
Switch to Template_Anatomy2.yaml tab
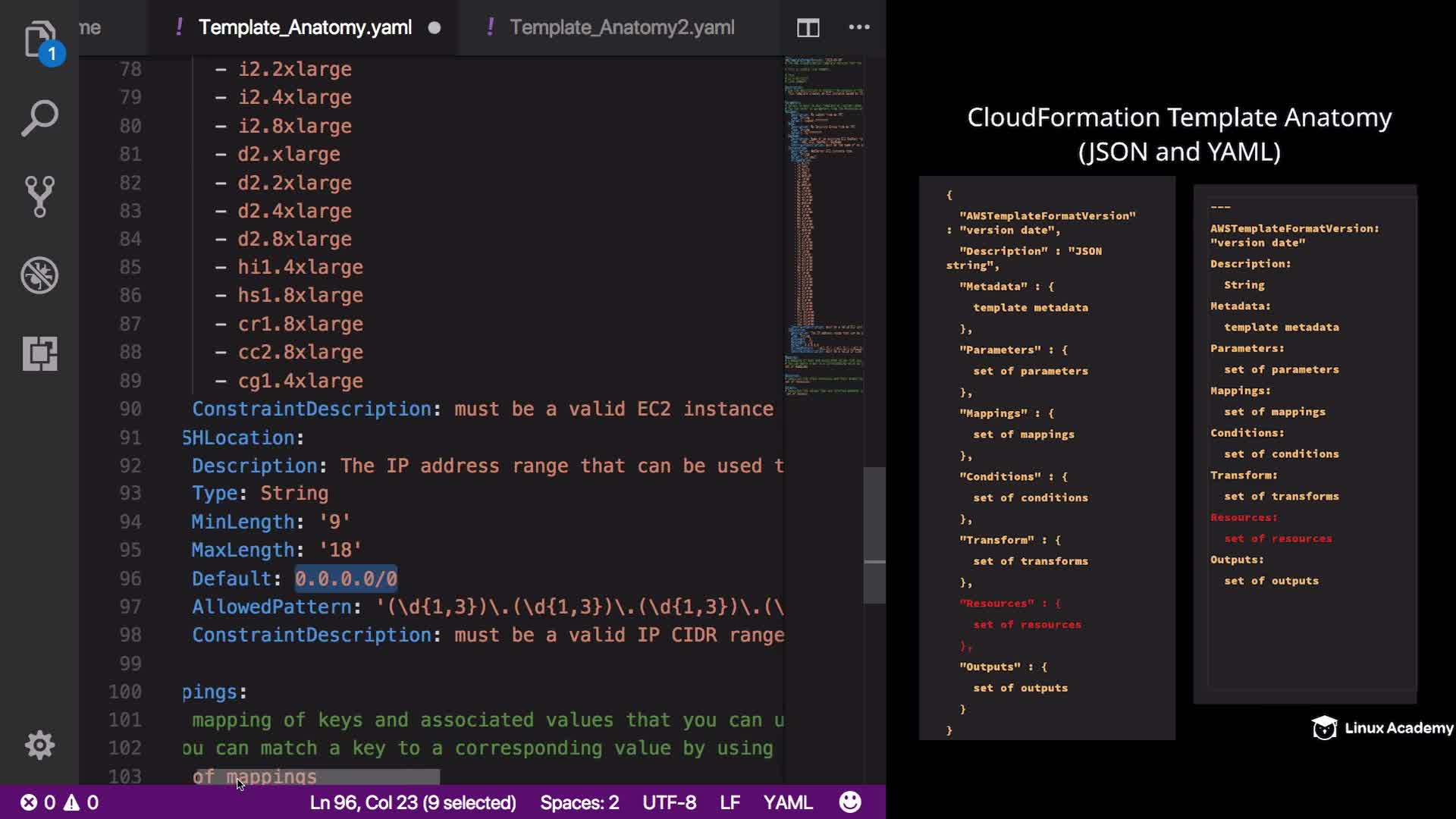[621, 27]
